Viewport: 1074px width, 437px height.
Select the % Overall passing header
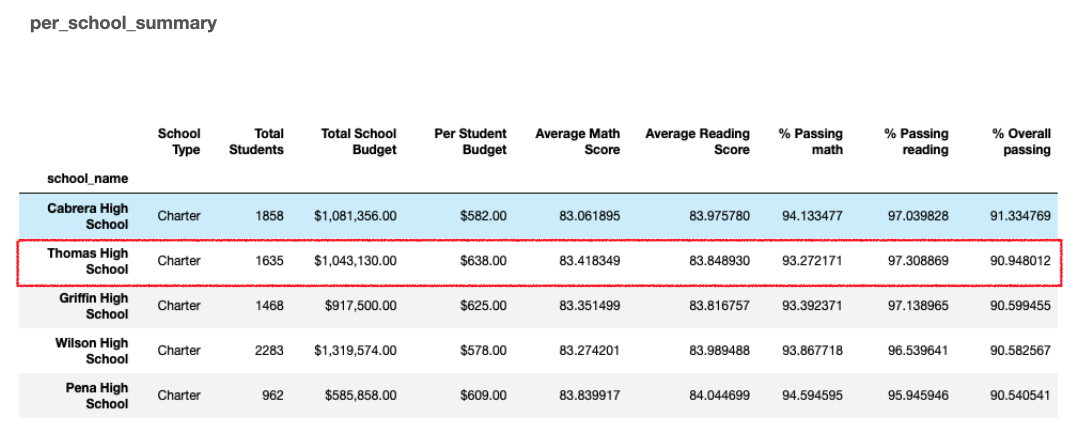coord(1021,142)
